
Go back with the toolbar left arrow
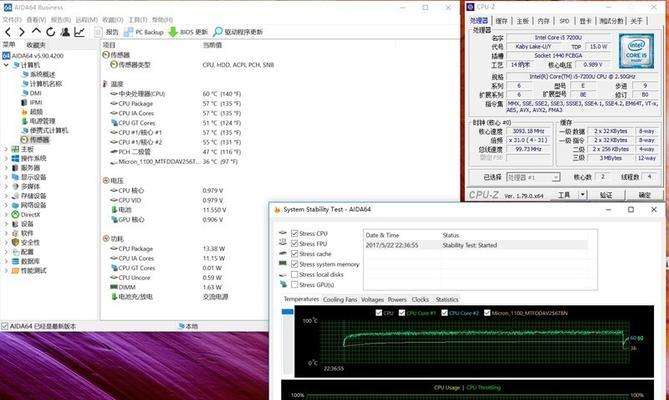pyautogui.click(x=8, y=32)
